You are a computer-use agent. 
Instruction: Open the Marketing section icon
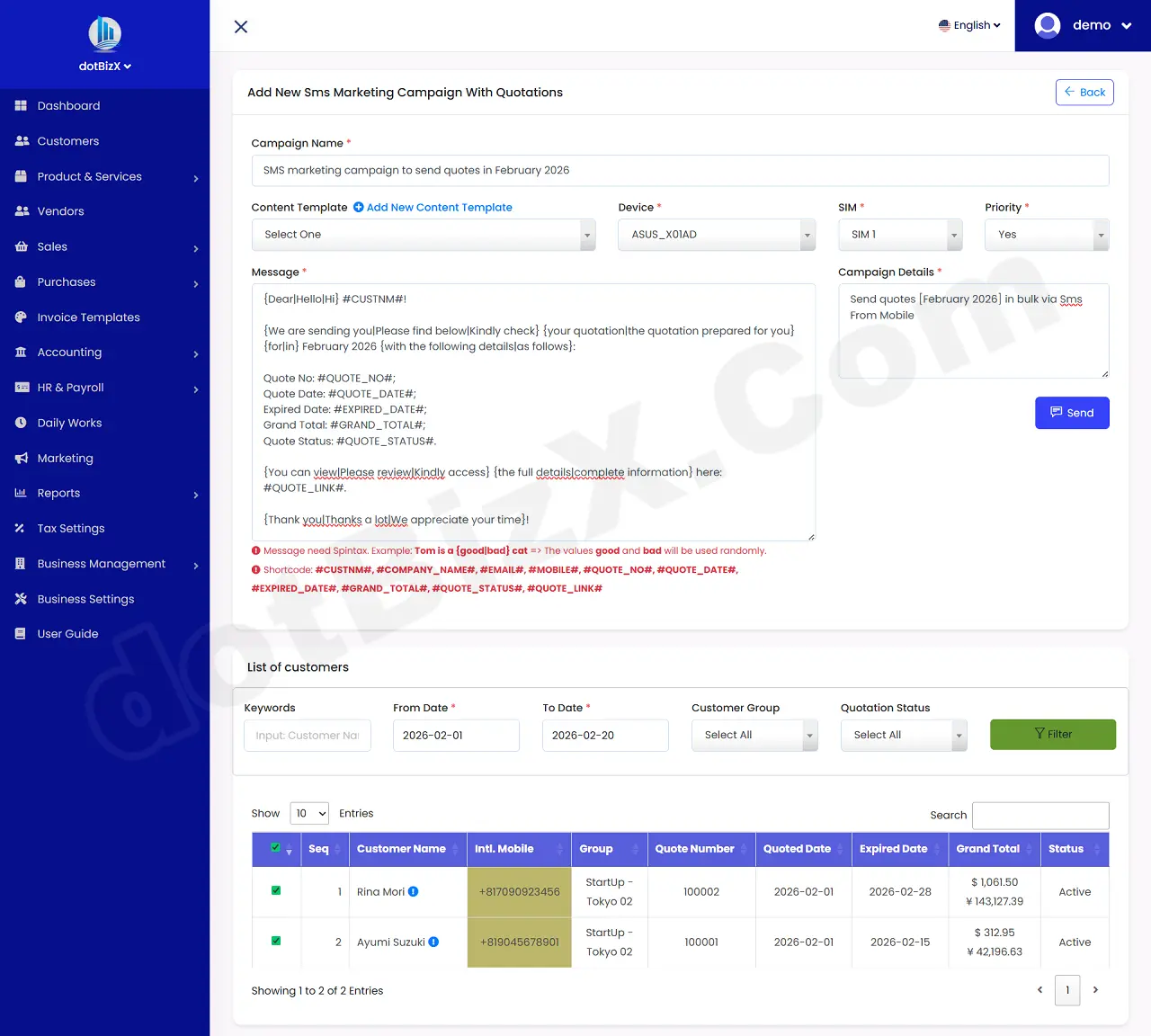click(x=20, y=458)
